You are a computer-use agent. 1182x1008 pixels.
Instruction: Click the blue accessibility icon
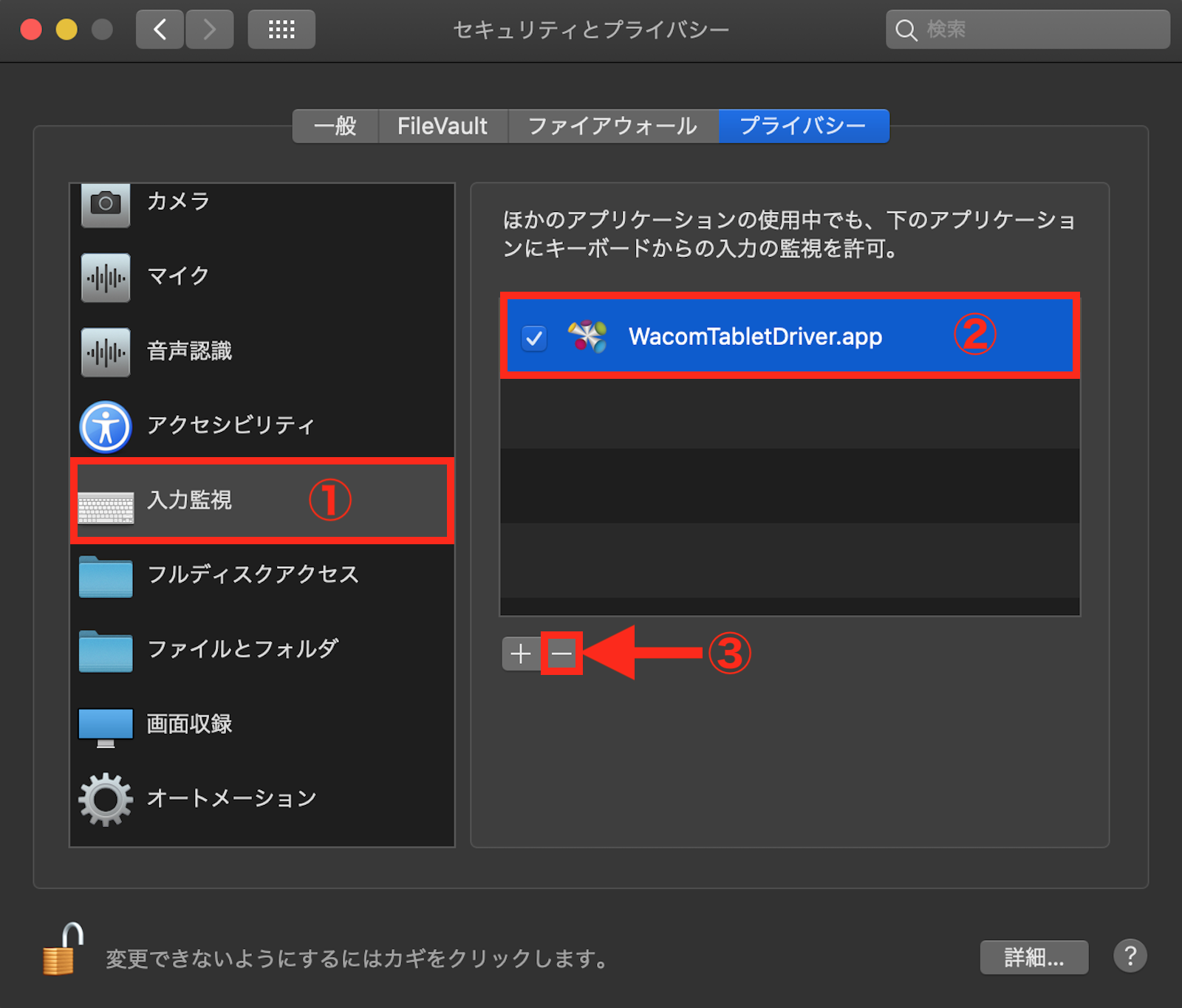click(106, 427)
